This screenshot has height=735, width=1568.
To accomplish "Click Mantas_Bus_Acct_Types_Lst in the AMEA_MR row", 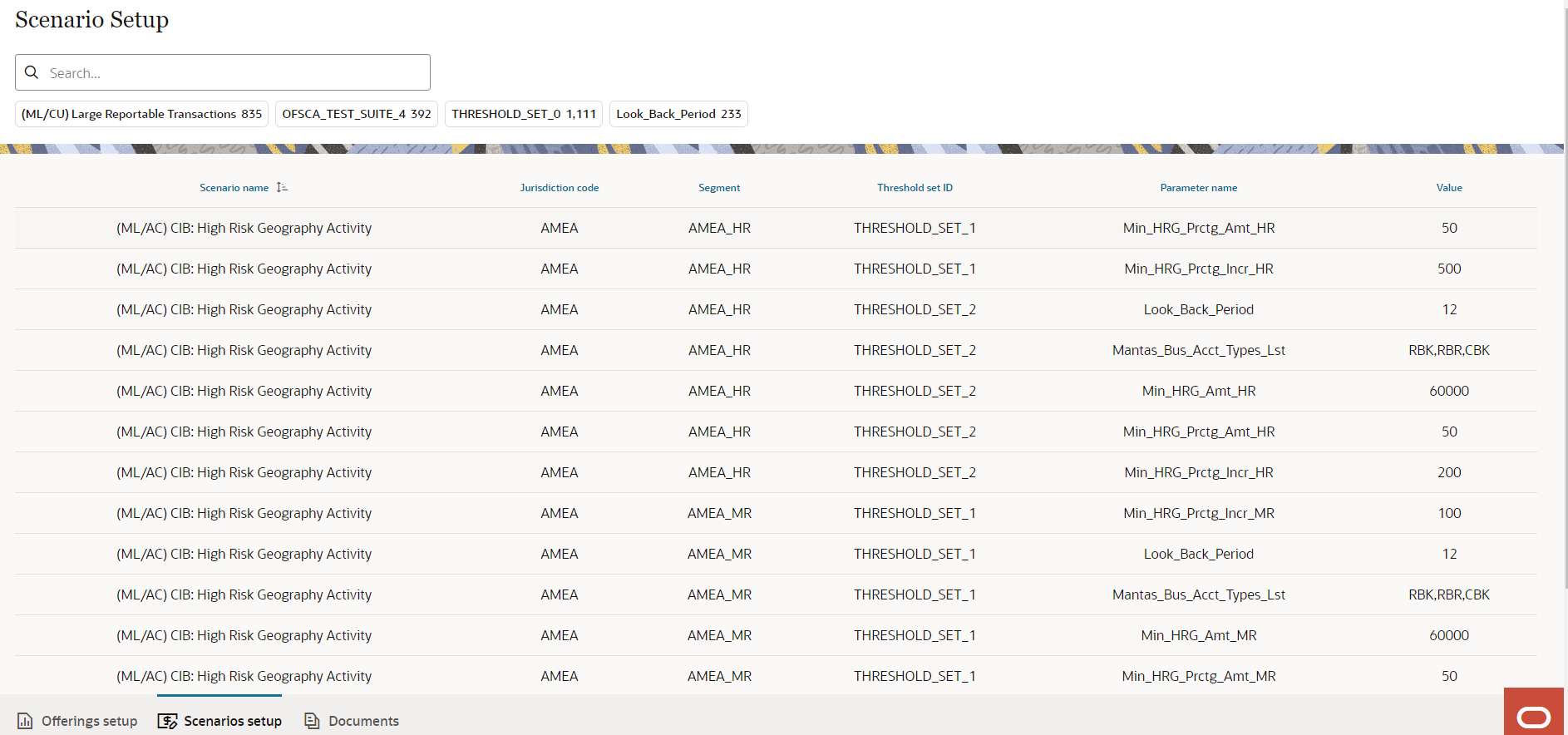I will coord(1199,594).
